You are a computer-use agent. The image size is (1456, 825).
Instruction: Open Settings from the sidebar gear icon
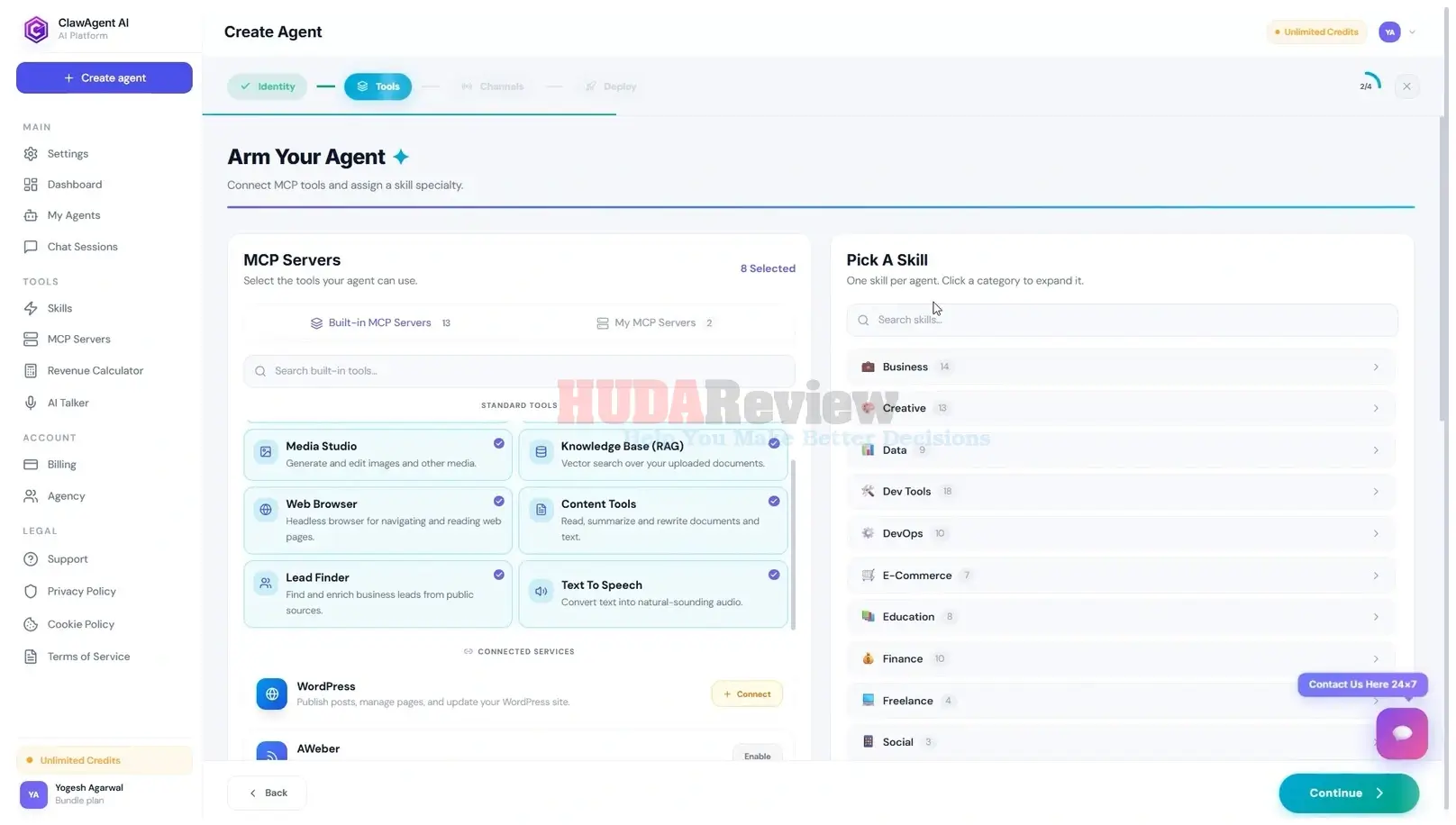(31, 154)
